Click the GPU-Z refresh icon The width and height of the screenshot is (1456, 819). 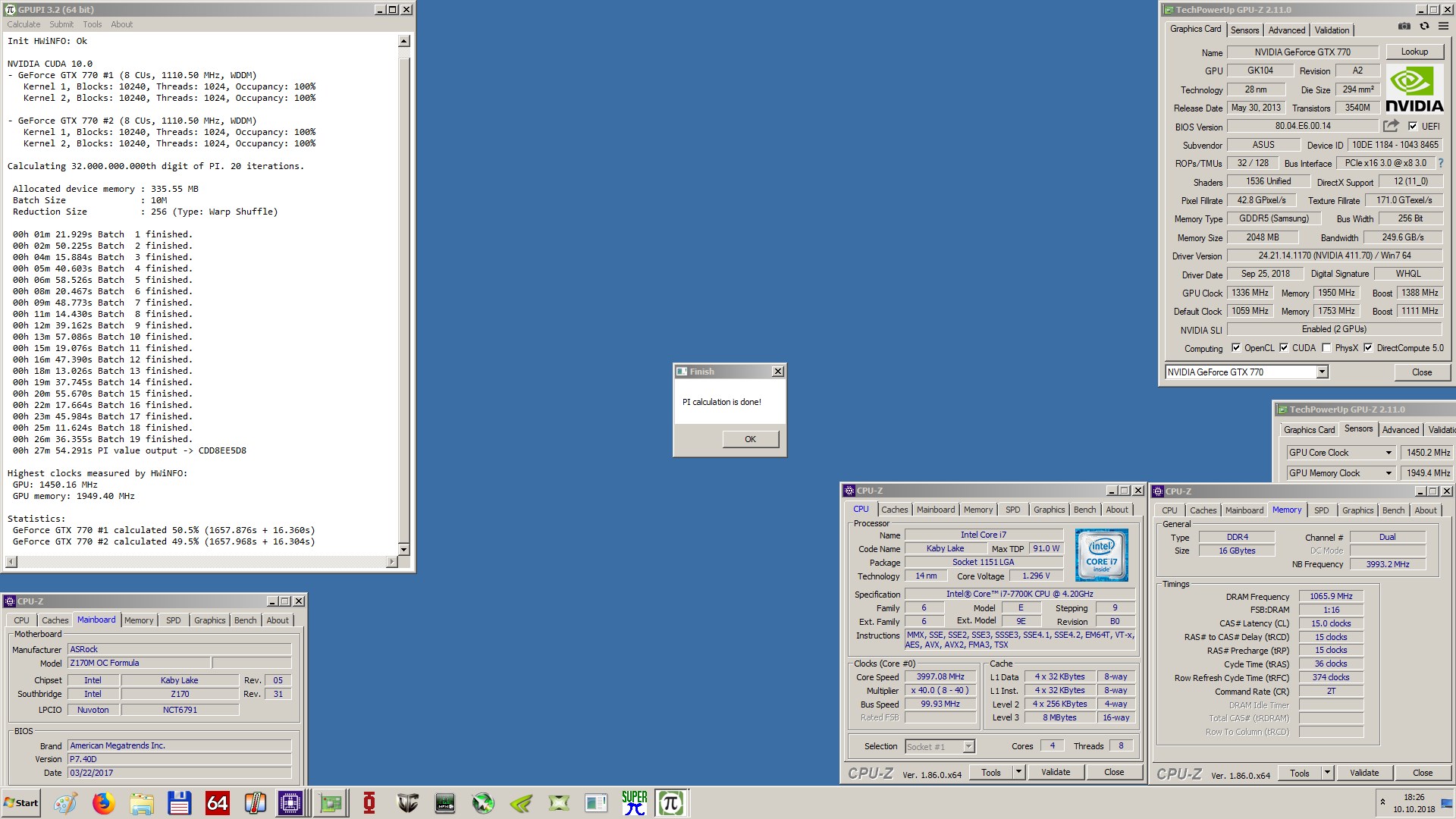pyautogui.click(x=1424, y=26)
